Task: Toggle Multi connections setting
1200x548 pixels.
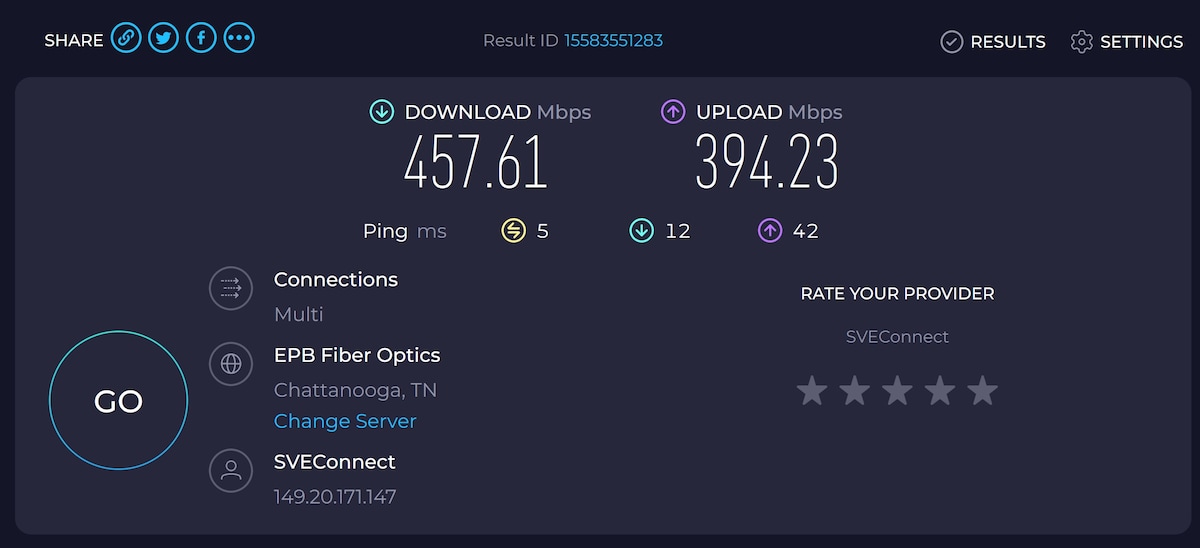Action: tap(299, 314)
